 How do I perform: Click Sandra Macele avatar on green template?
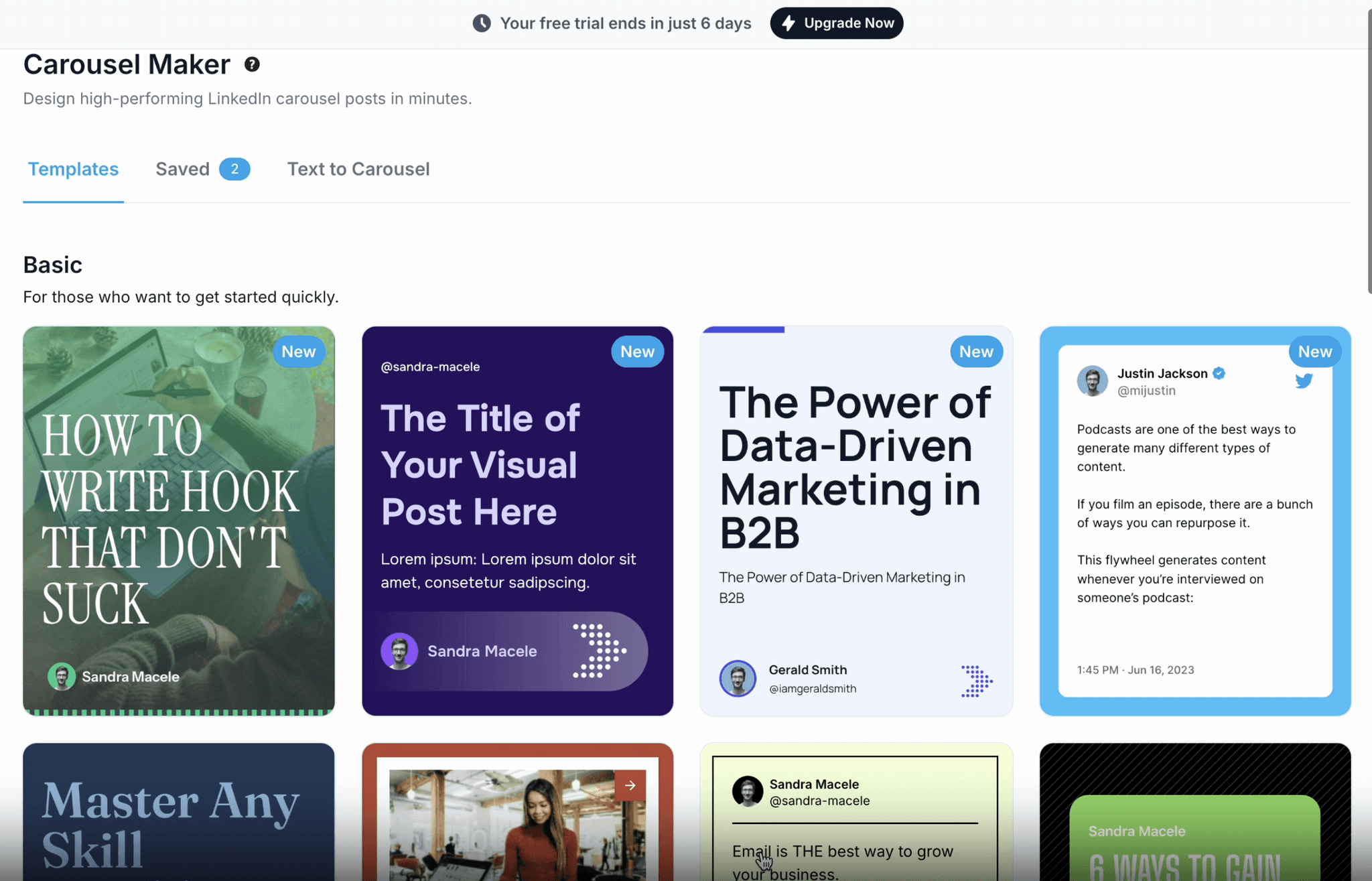[x=62, y=677]
